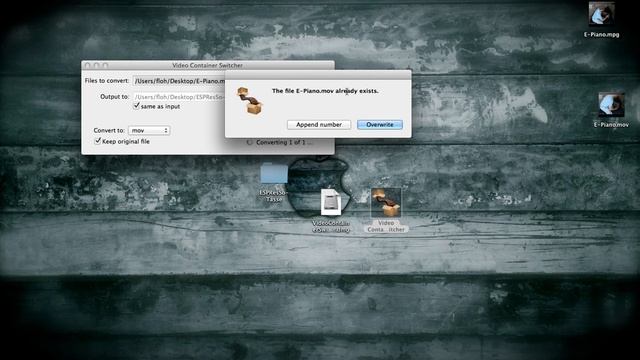Select the VideoContainerSwitcher dmg file icon
This screenshot has height=360, width=640.
331,202
